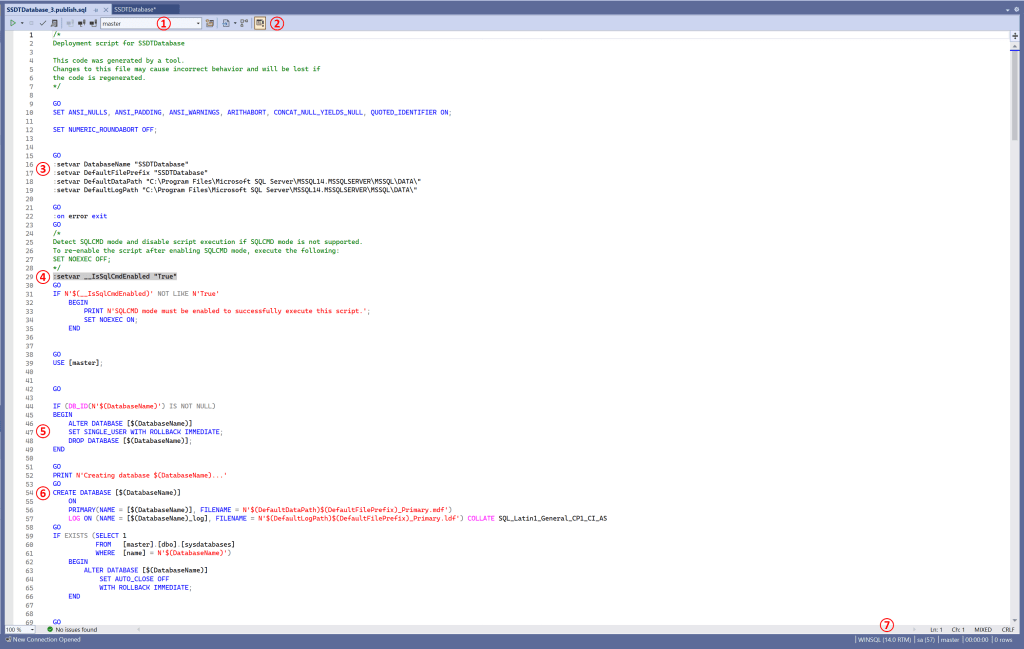1024x649 pixels.
Task: Click the Connect icon in the toolbar
Action: point(70,22)
